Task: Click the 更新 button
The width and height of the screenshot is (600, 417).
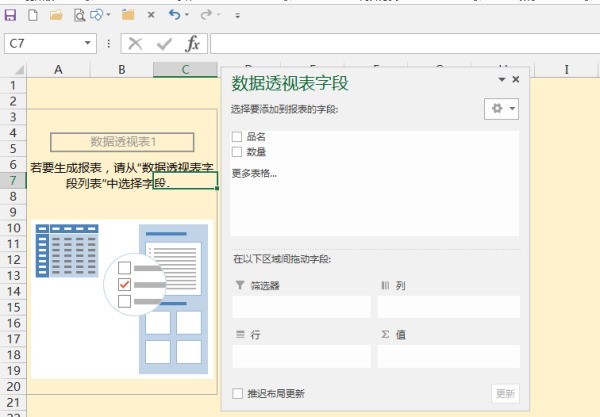Action: point(506,394)
